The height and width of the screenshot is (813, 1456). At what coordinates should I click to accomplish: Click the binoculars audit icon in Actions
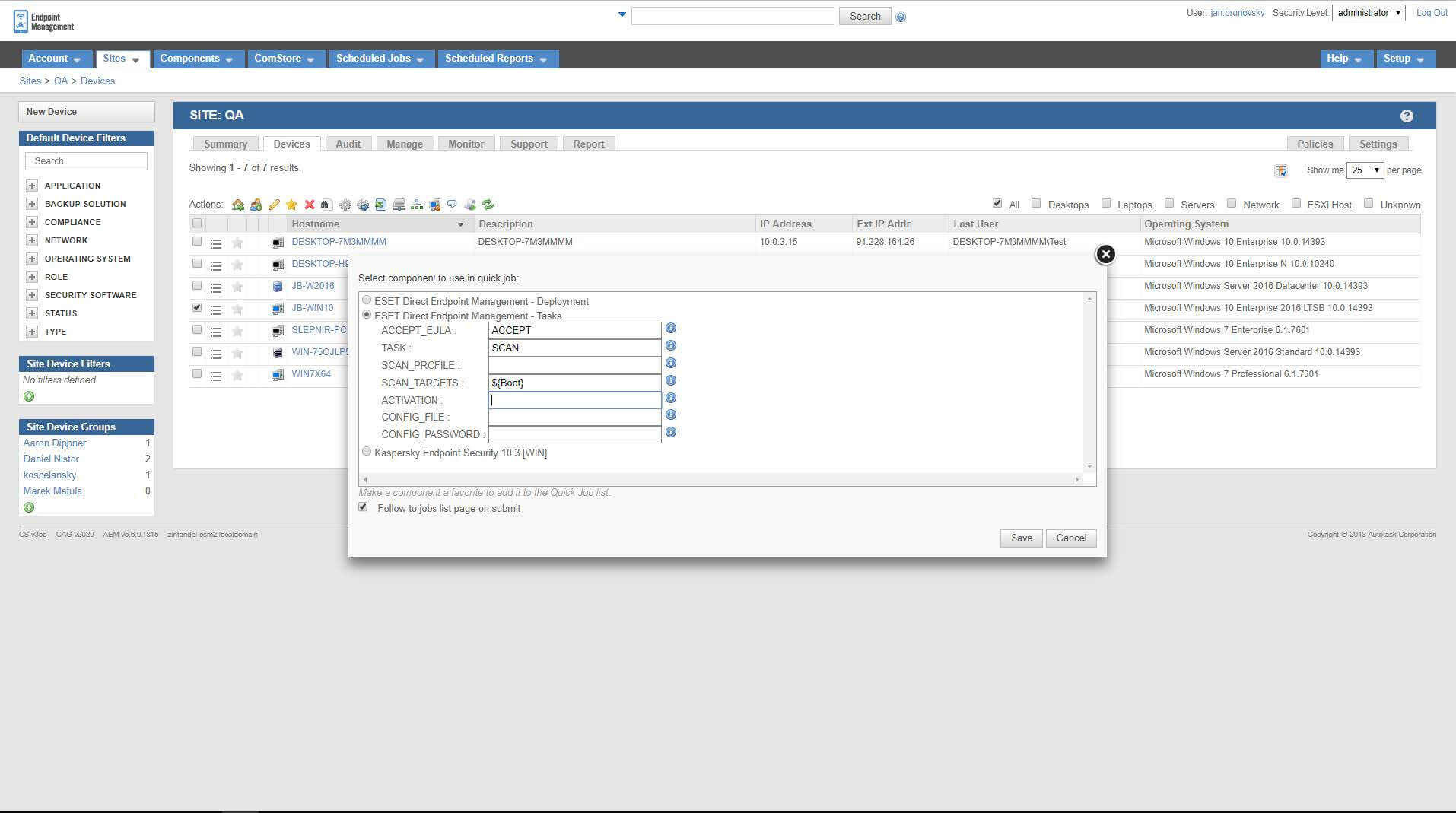coord(326,205)
